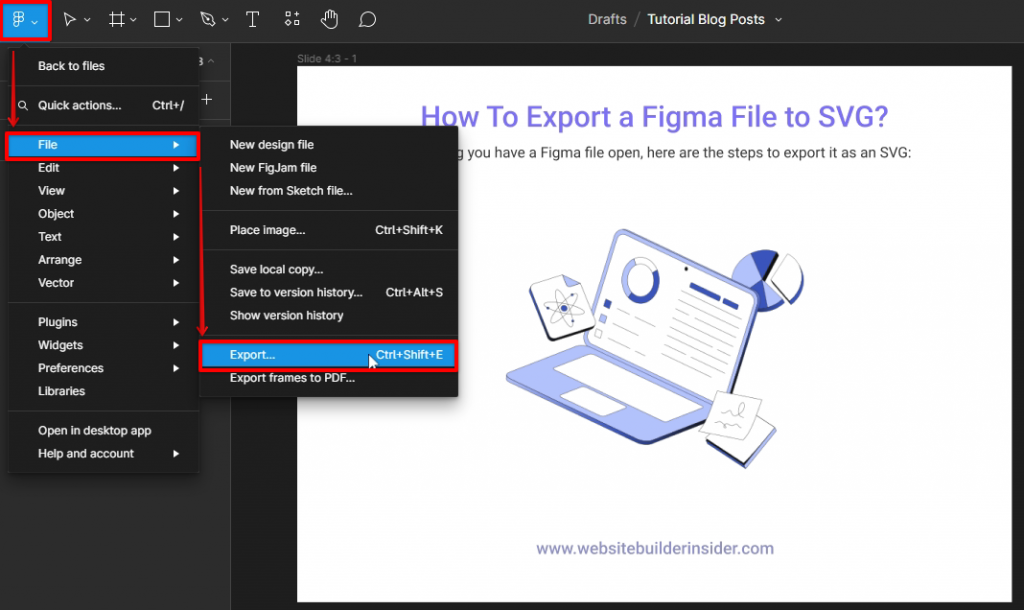1024x610 pixels.
Task: Select the websitebuilderinsider.com text
Action: pyautogui.click(x=655, y=549)
